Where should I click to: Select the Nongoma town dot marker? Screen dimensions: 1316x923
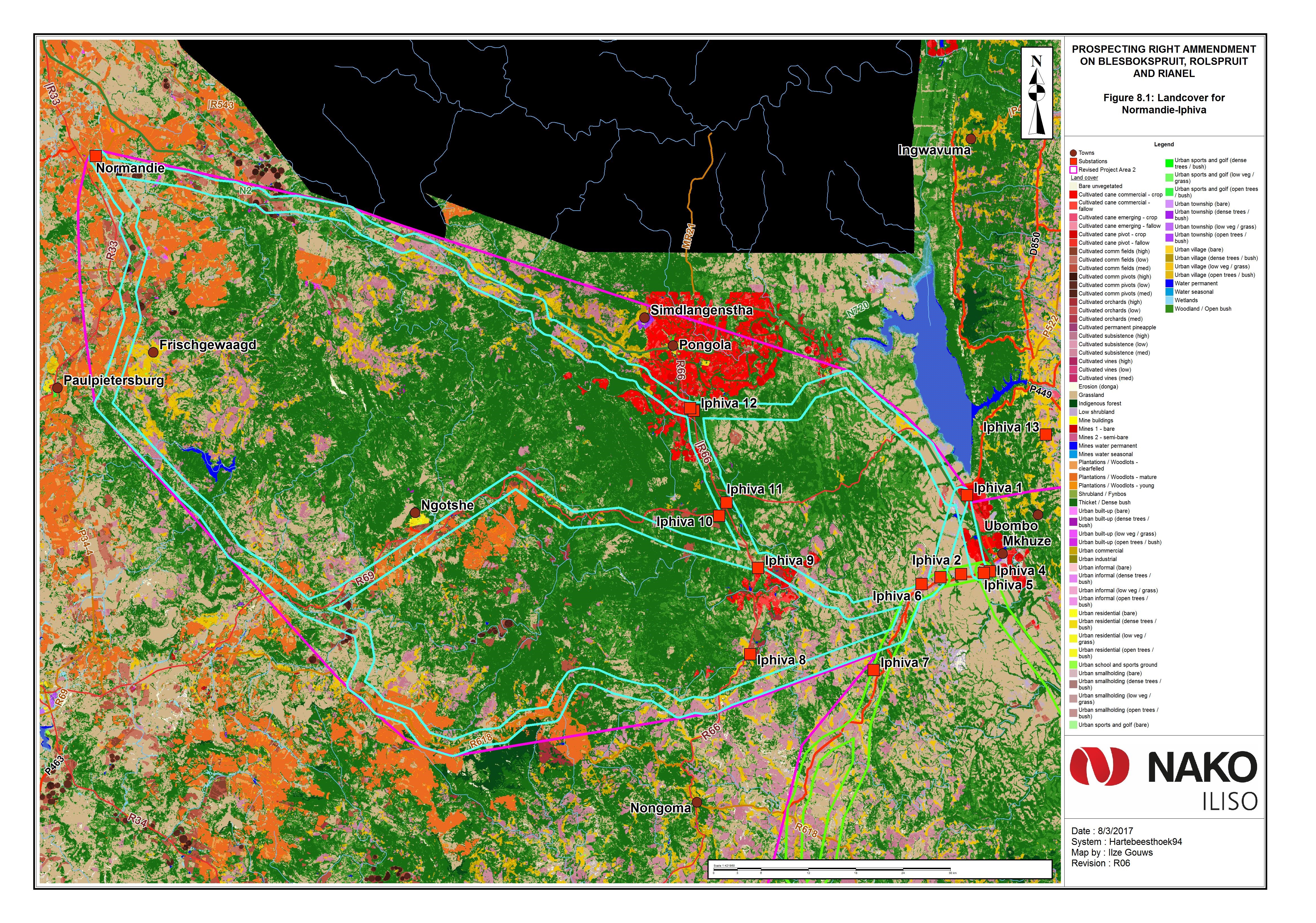696,802
